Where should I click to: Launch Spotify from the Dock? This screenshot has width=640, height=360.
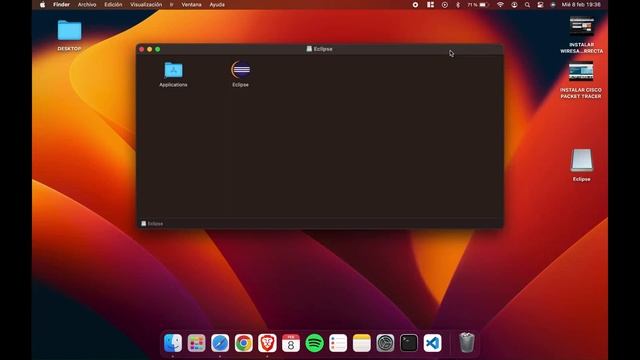coord(314,343)
